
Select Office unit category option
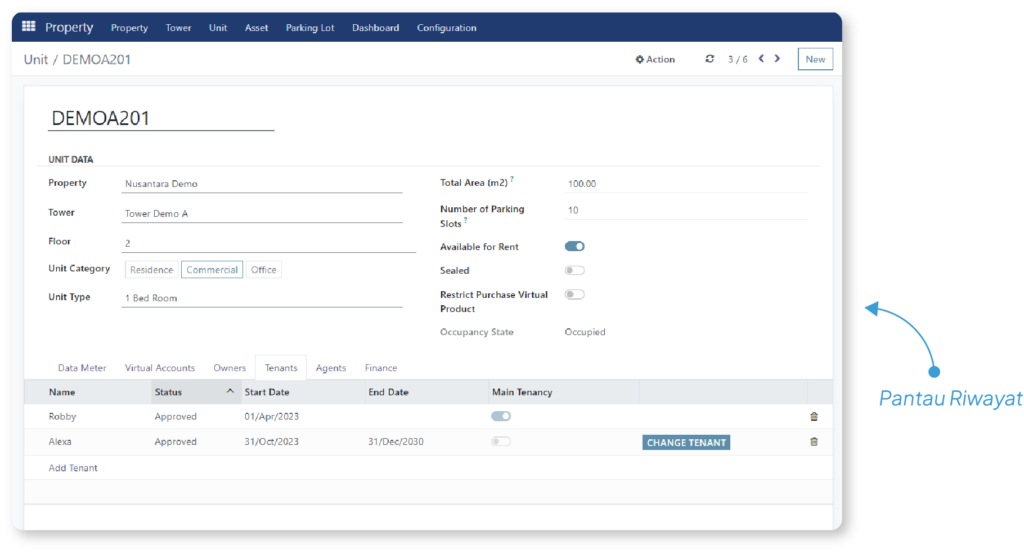[264, 270]
